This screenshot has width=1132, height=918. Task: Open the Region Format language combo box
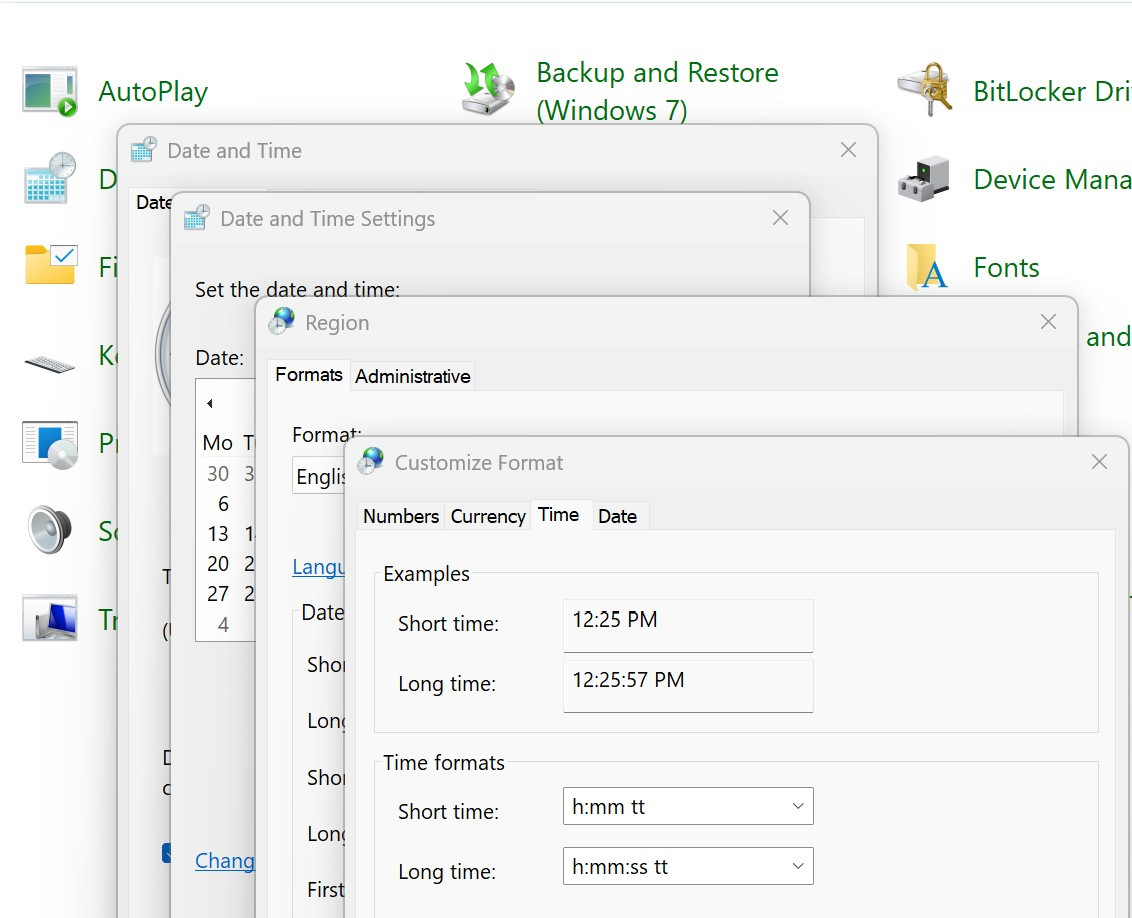[318, 476]
